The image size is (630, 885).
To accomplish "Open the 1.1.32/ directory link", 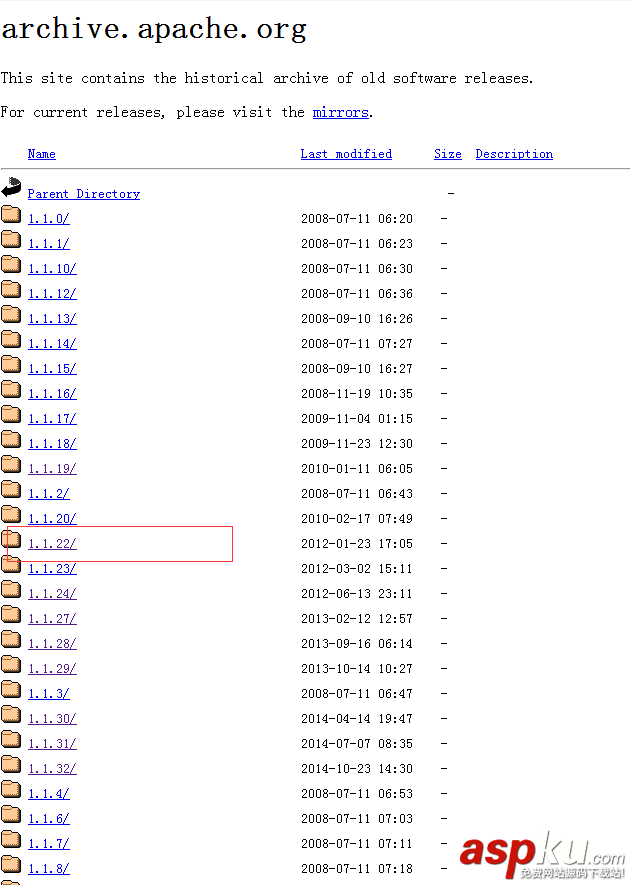I will [52, 769].
